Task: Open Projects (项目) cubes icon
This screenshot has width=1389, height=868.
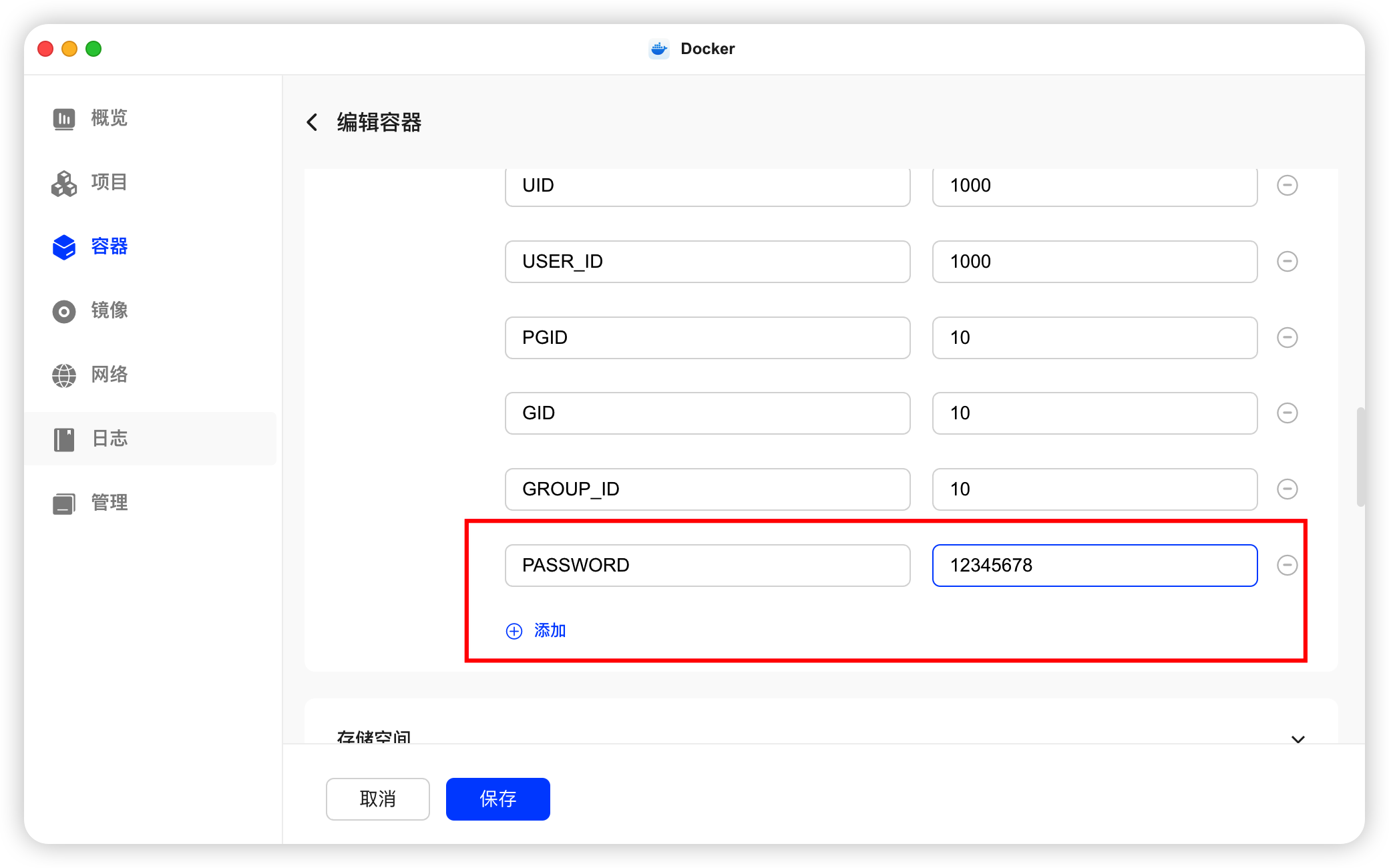Action: coord(64,183)
